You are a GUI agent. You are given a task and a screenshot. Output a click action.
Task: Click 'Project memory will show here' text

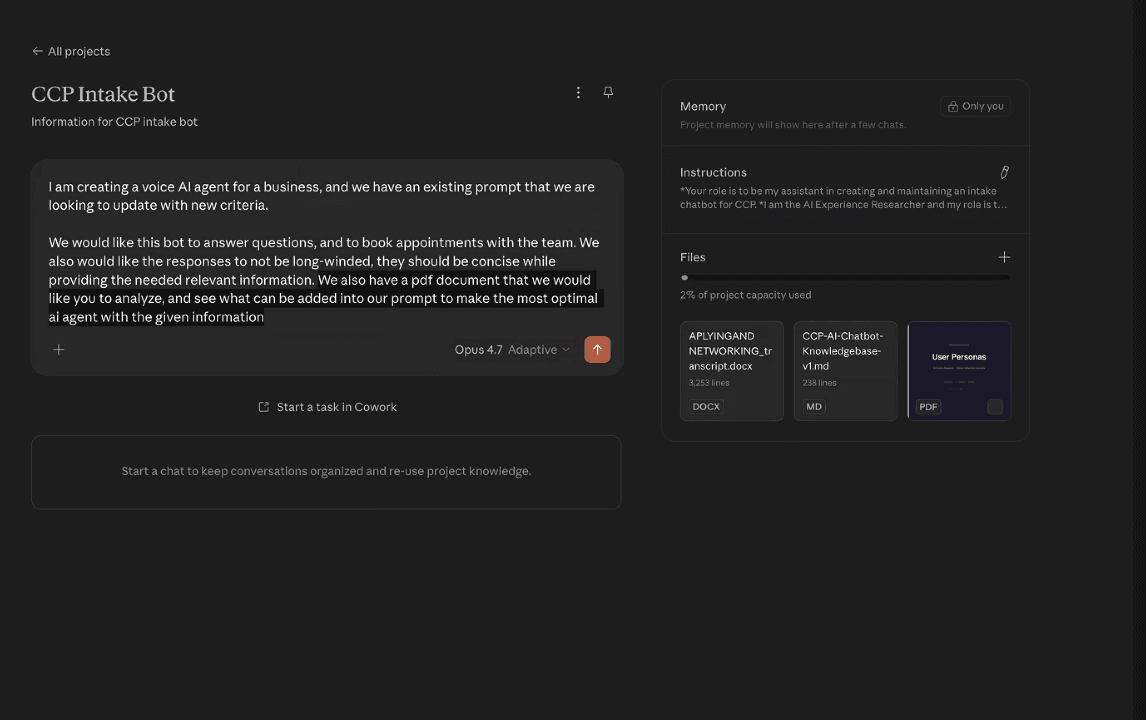(793, 125)
